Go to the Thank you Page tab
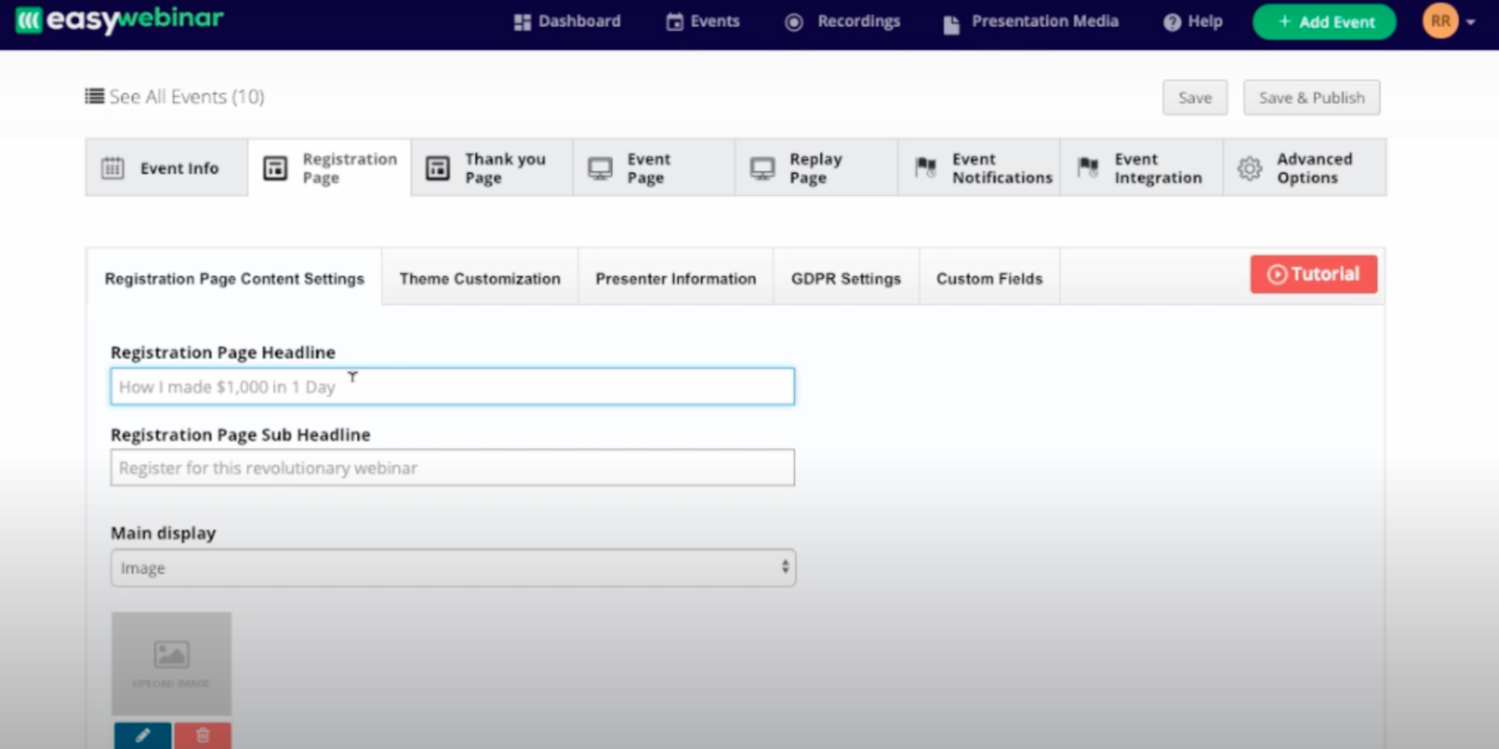This screenshot has width=1499, height=749. click(491, 168)
